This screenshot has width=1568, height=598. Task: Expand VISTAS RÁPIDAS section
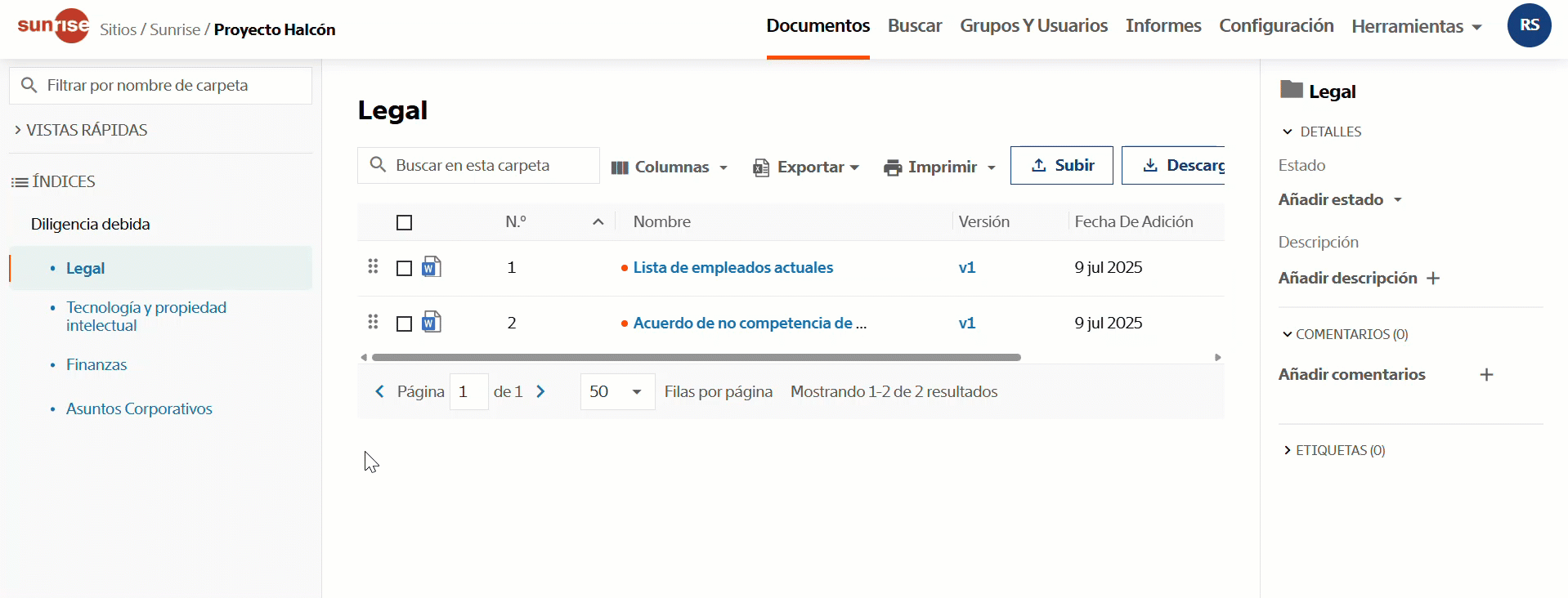tap(81, 130)
